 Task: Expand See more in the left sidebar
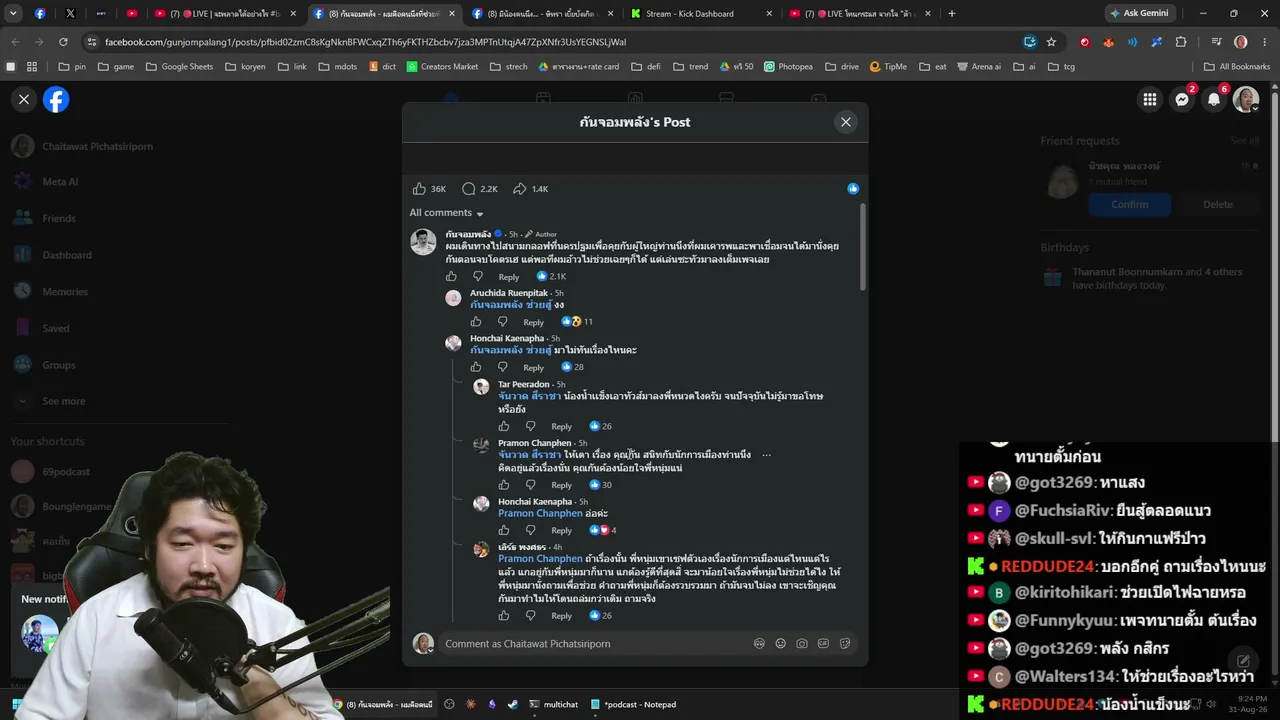63,401
